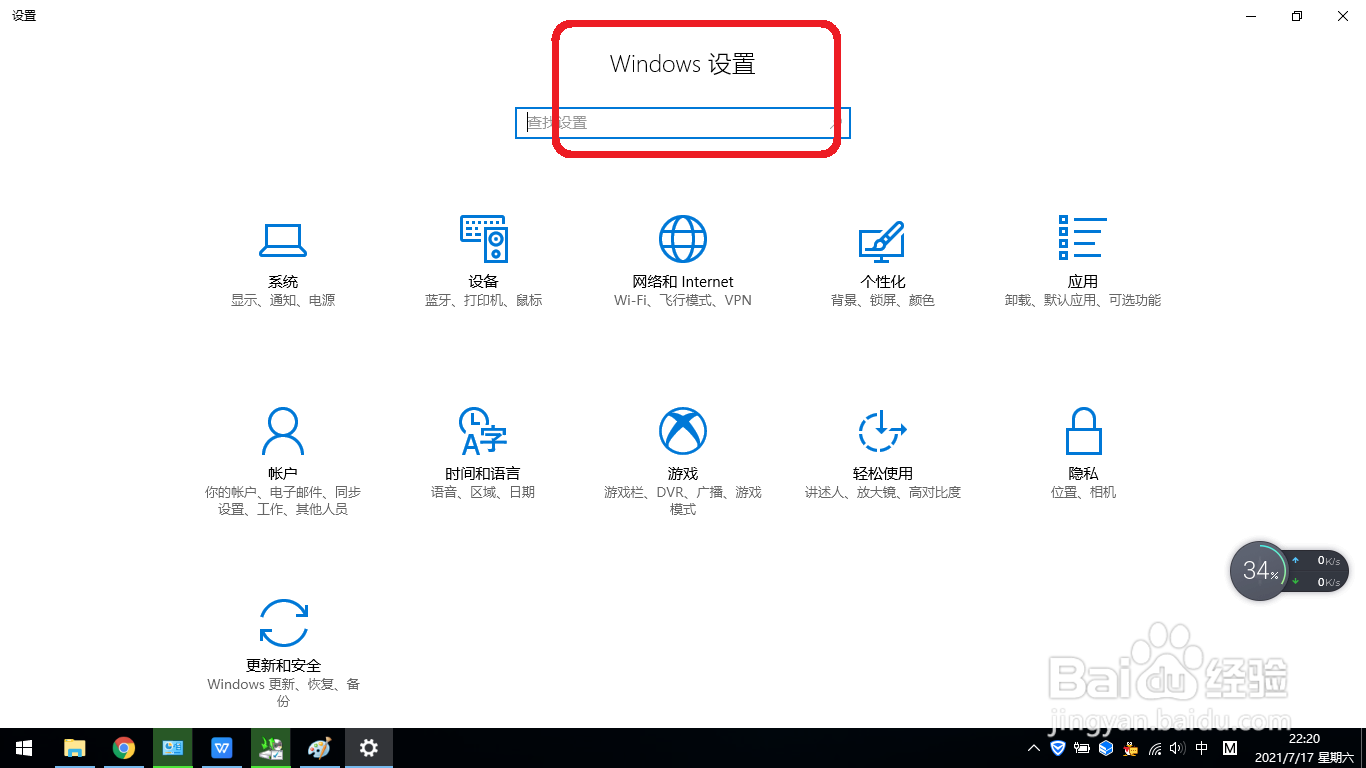Image resolution: width=1366 pixels, height=768 pixels.
Task: Open the 设备 (Devices) settings category
Action: tap(483, 262)
